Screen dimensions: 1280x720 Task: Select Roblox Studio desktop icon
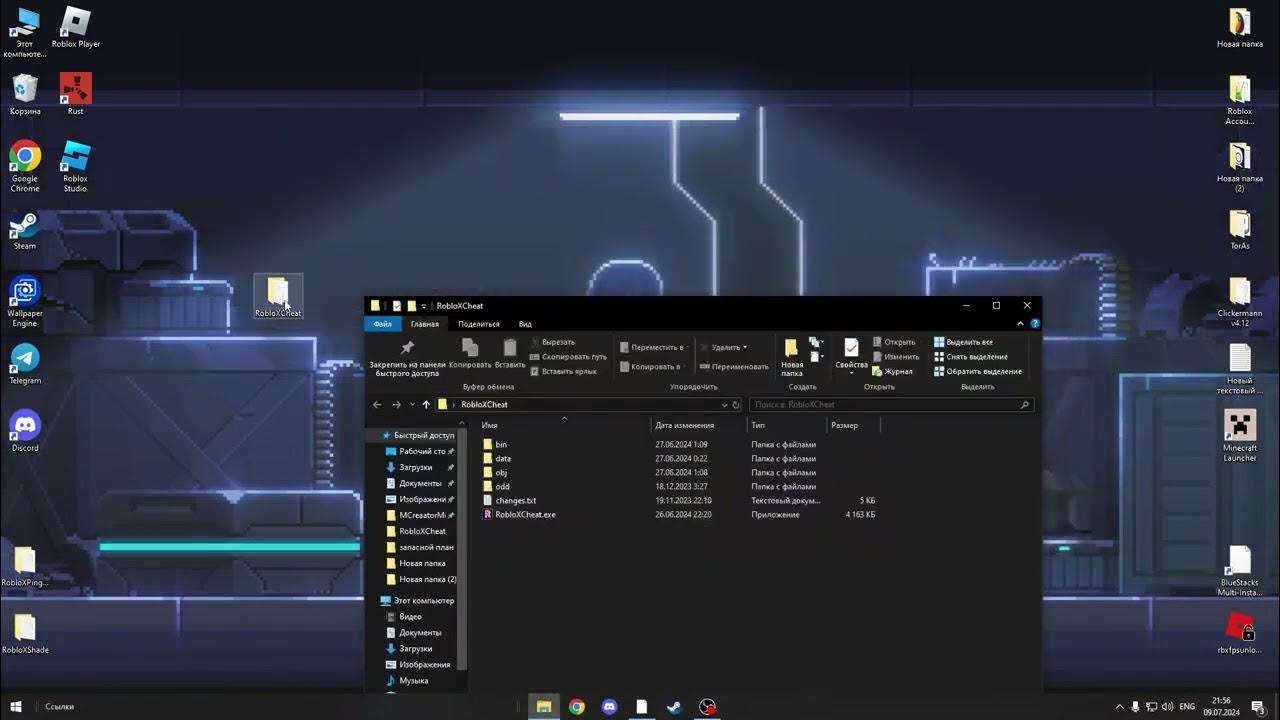tap(75, 166)
